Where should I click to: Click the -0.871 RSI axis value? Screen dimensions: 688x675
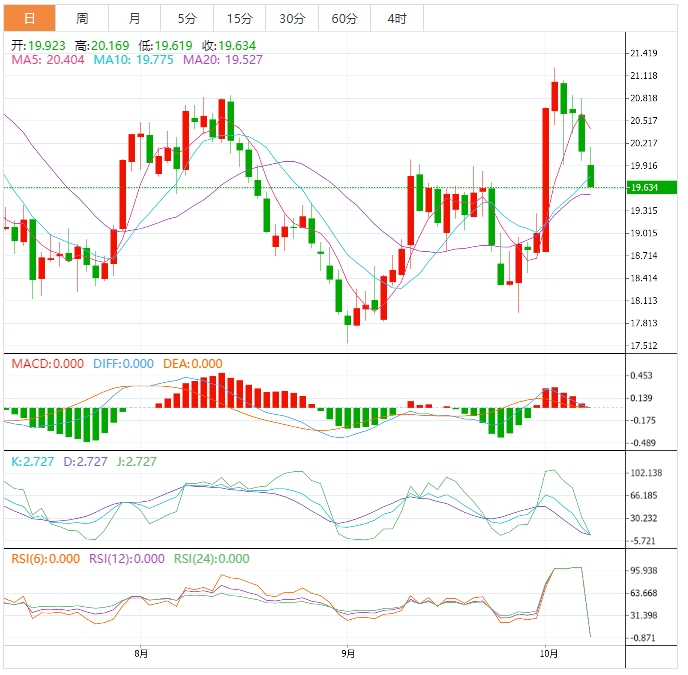(642, 638)
